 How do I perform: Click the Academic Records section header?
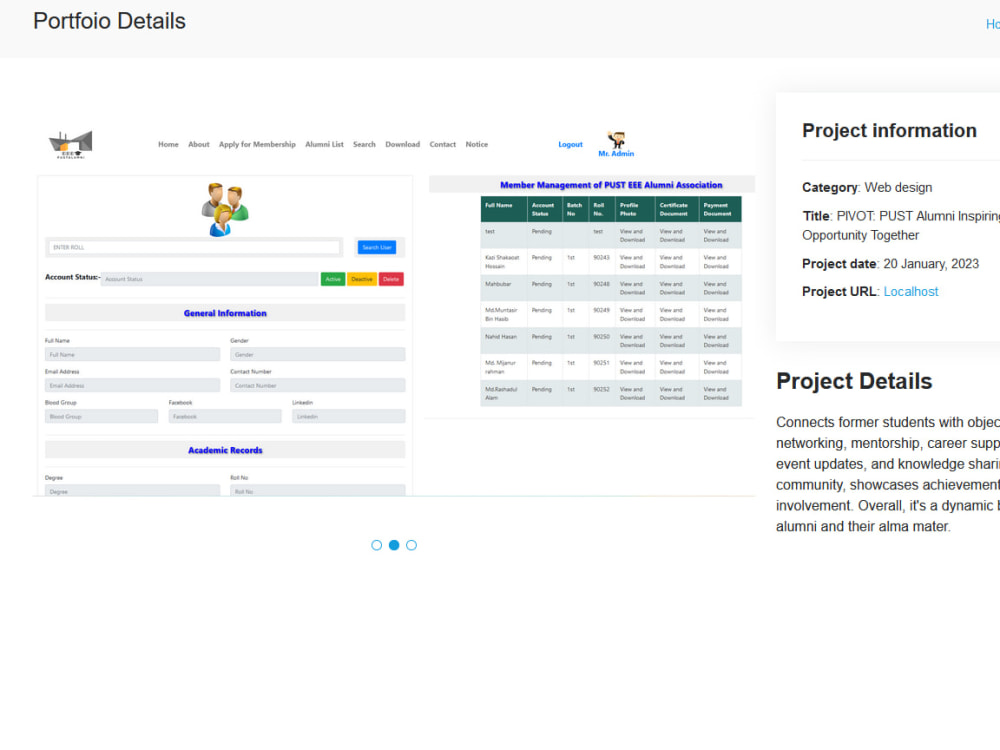(x=225, y=450)
